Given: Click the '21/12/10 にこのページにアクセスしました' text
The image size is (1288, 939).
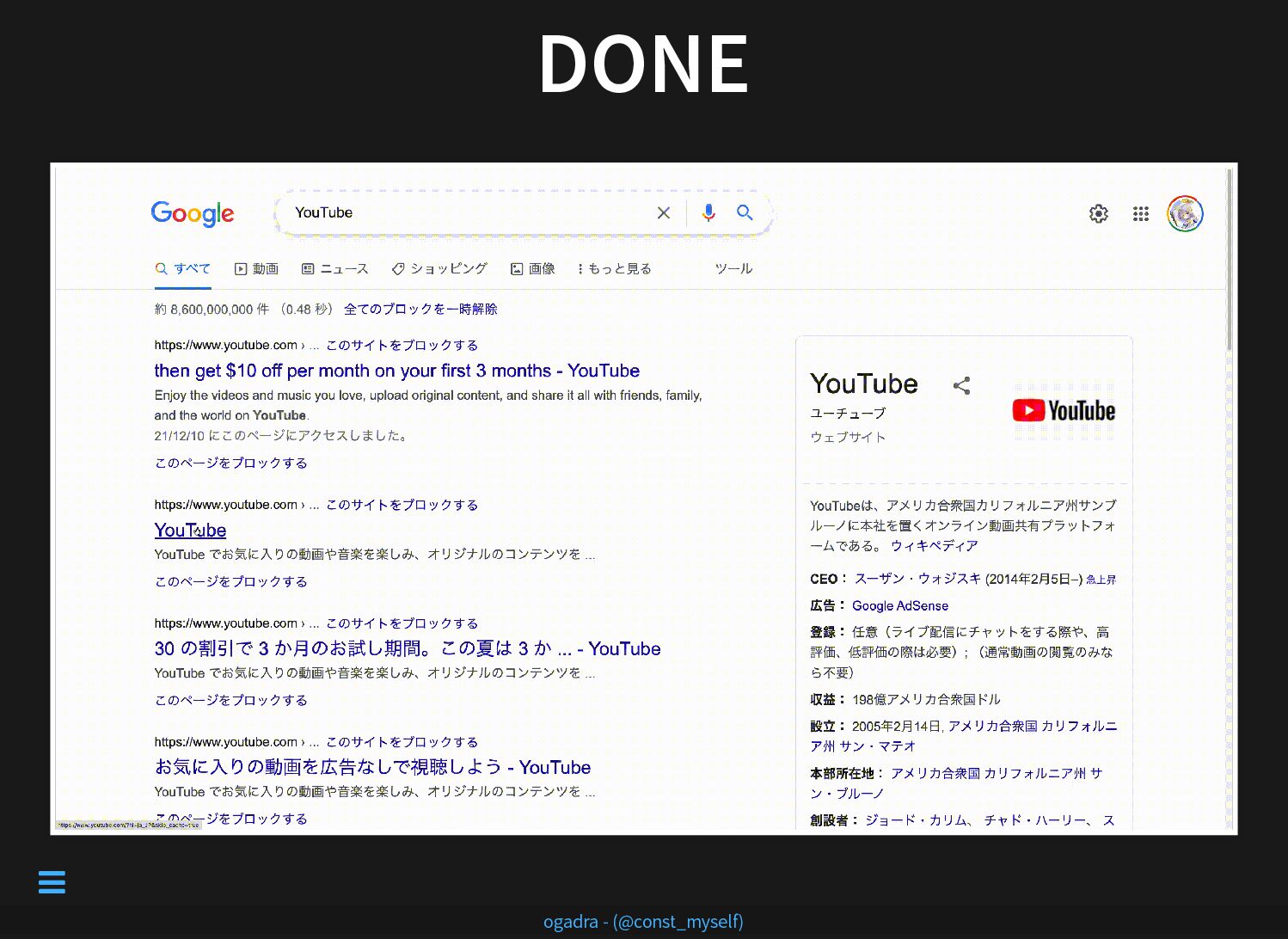Looking at the screenshot, I should click(283, 435).
